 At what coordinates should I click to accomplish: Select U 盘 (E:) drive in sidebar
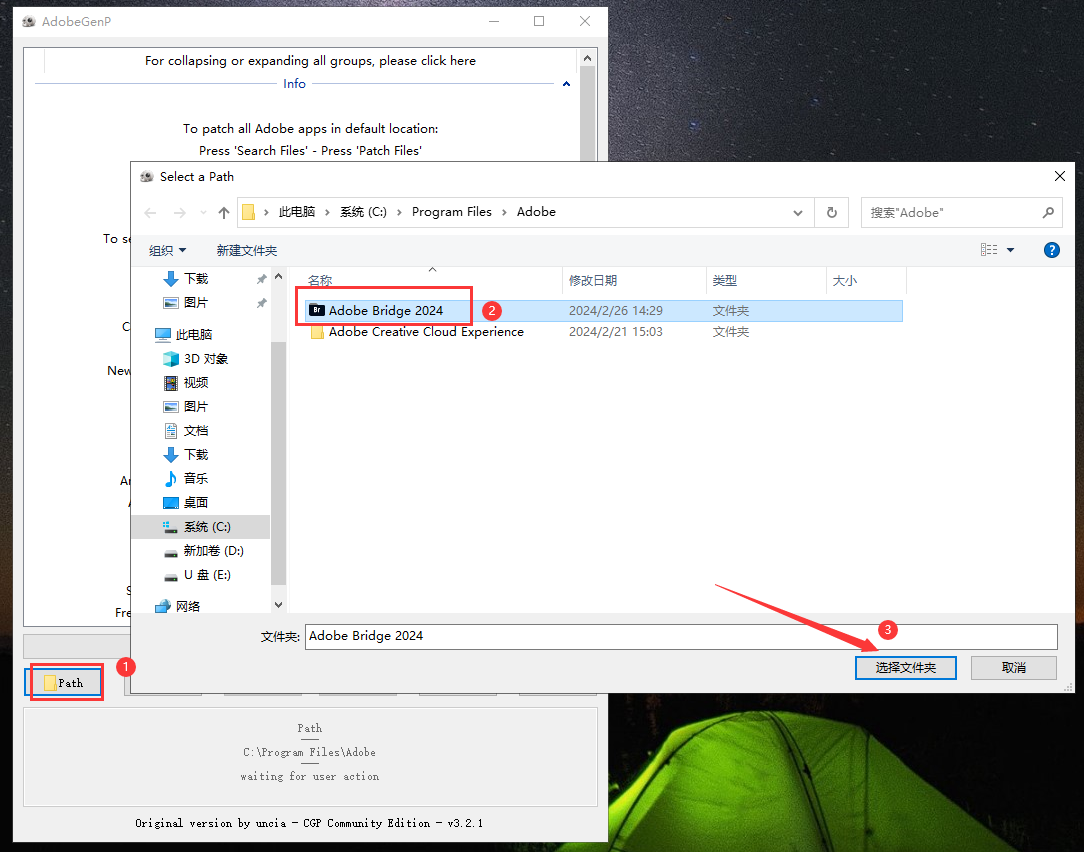pyautogui.click(x=207, y=575)
